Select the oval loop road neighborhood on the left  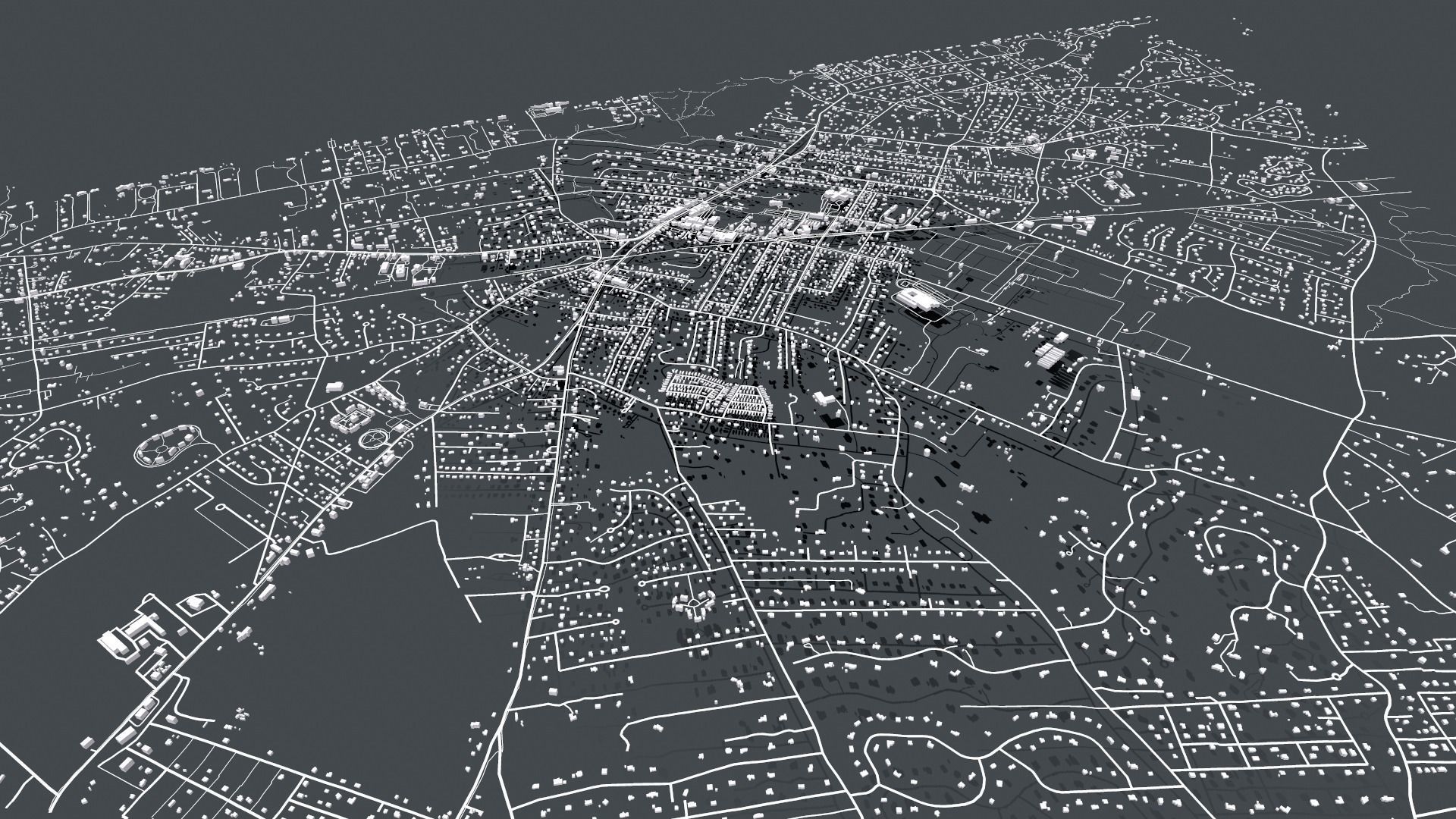(x=168, y=445)
